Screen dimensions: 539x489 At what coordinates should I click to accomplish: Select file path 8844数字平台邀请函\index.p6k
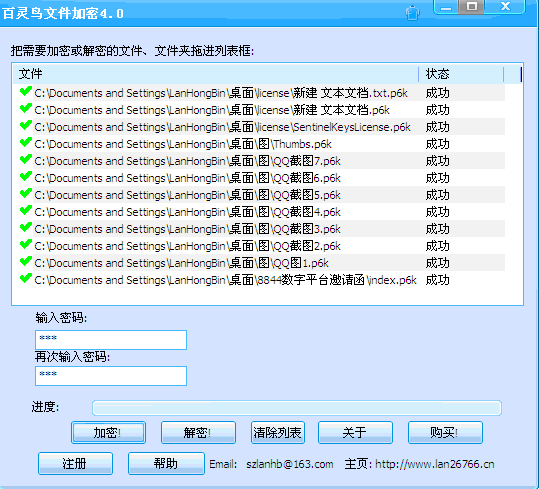[226, 280]
